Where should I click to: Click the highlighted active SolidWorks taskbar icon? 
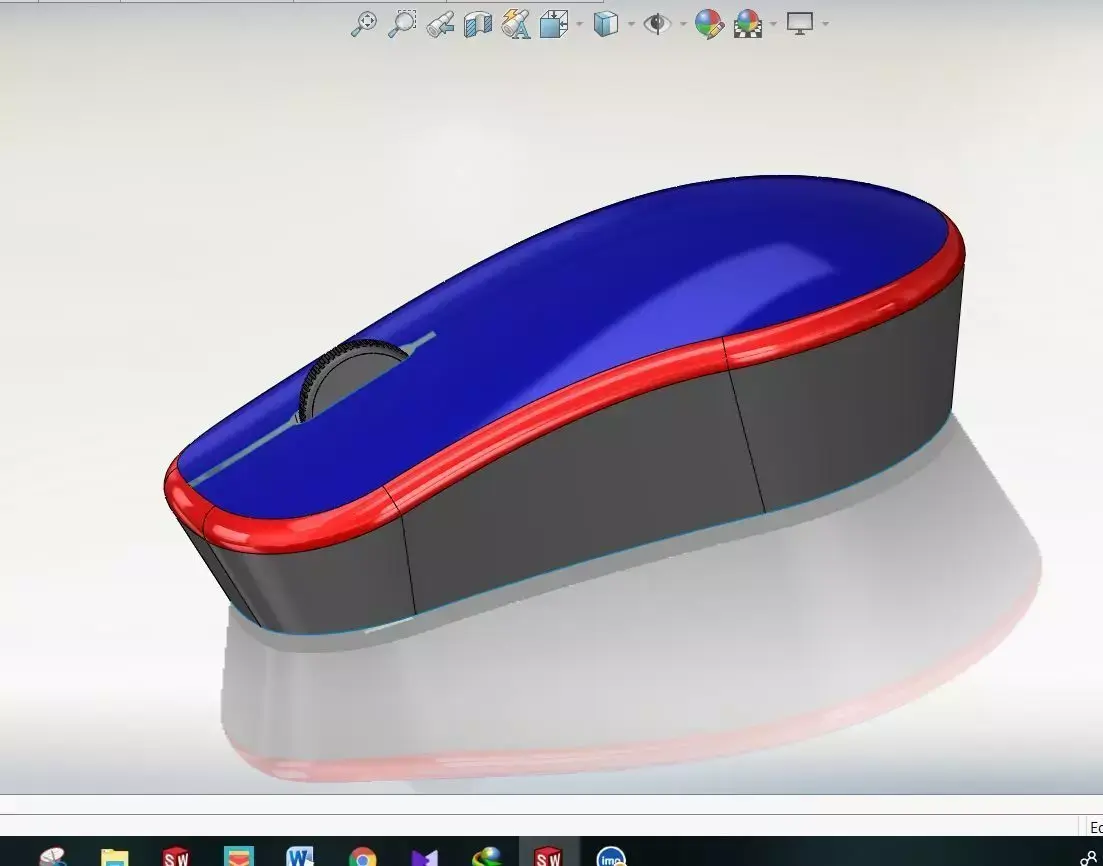[x=548, y=854]
